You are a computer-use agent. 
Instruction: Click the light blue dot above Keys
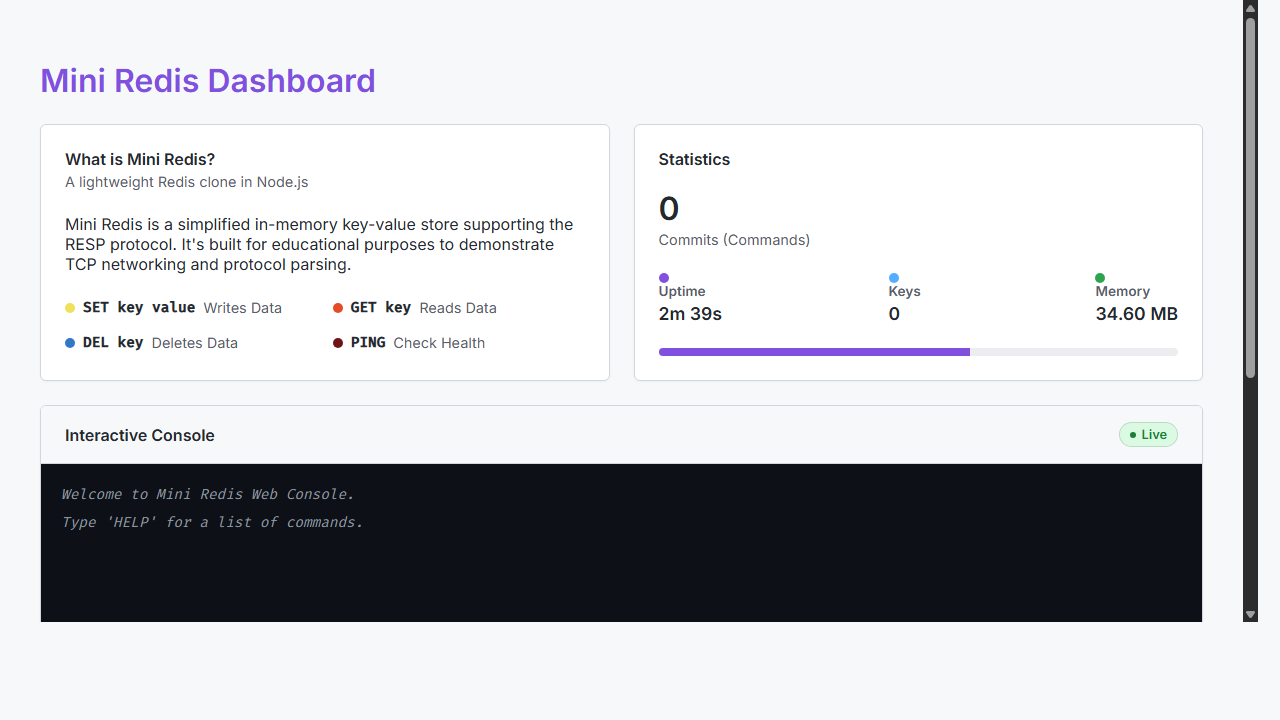click(x=894, y=278)
